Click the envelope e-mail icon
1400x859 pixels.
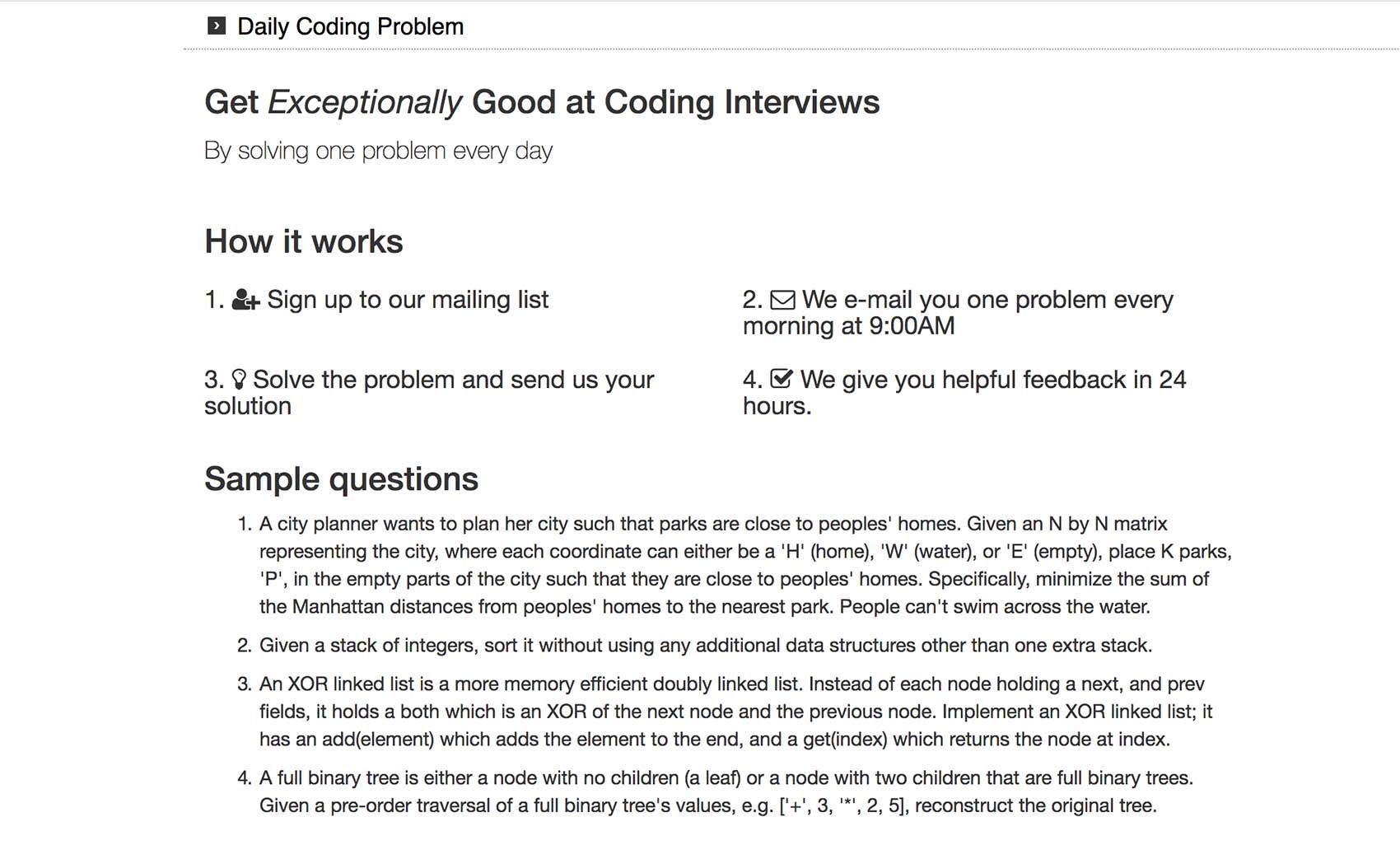(x=782, y=300)
